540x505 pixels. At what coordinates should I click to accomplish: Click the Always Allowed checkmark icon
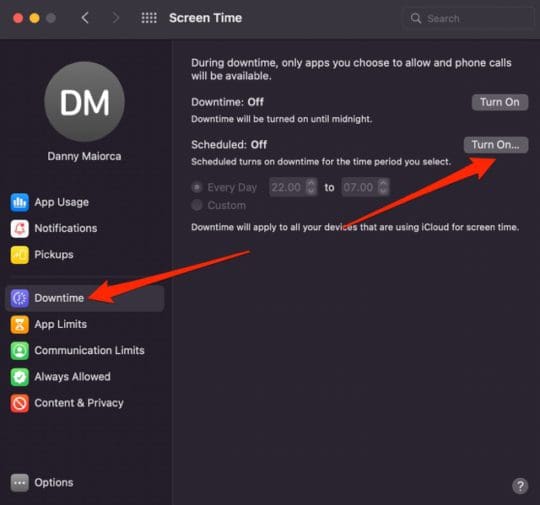click(19, 377)
